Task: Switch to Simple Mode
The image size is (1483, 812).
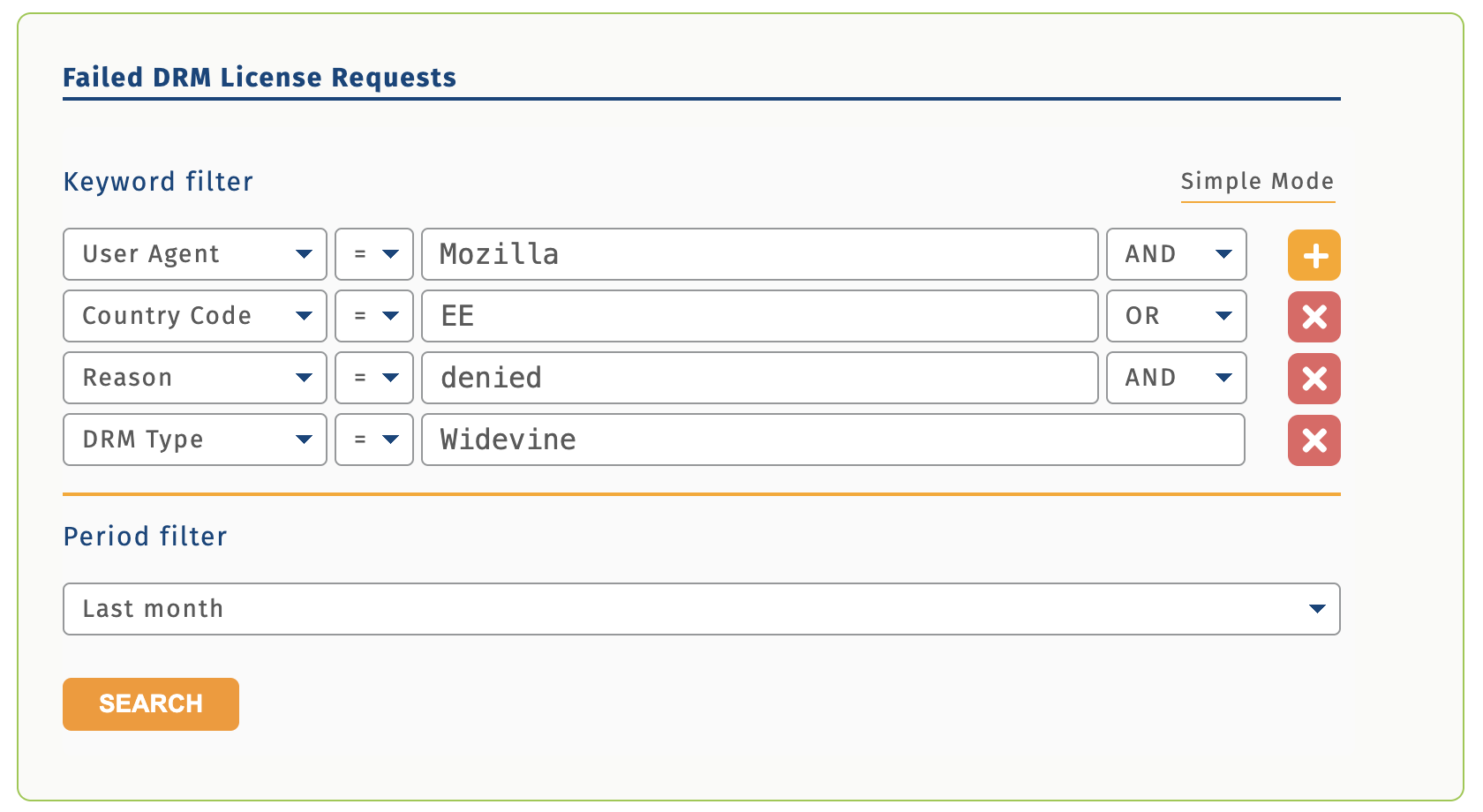Action: (1257, 182)
